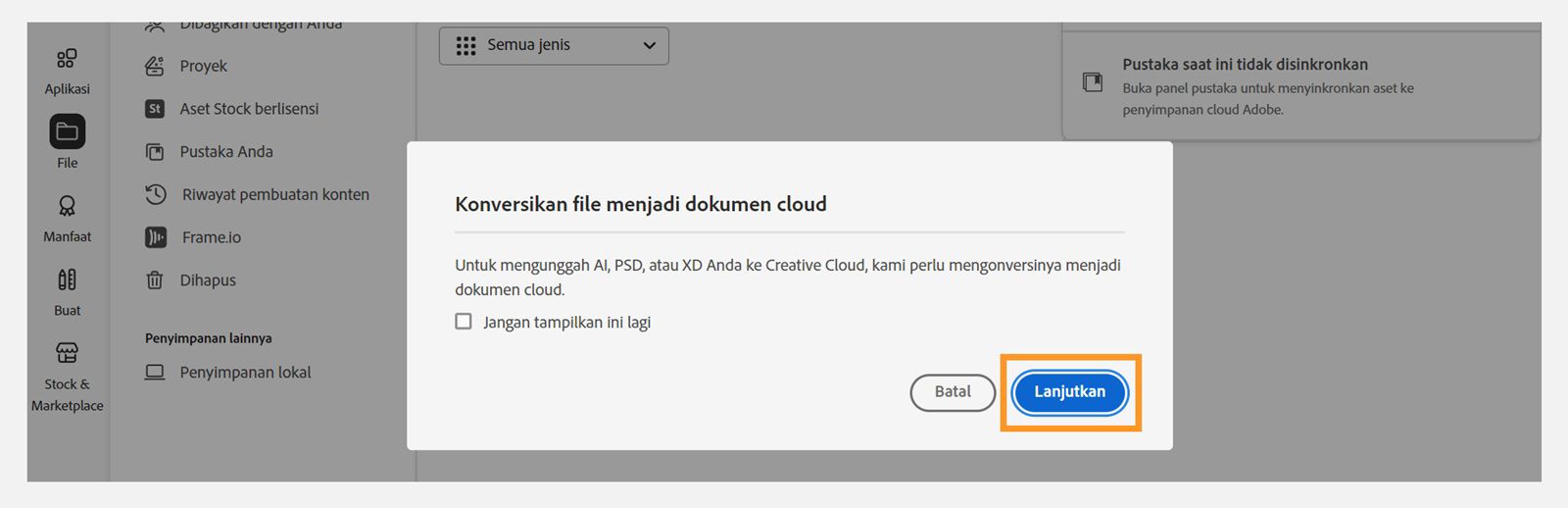Select the Manfaat label in left rail
Viewport: 1568px width, 508px height.
click(x=67, y=236)
